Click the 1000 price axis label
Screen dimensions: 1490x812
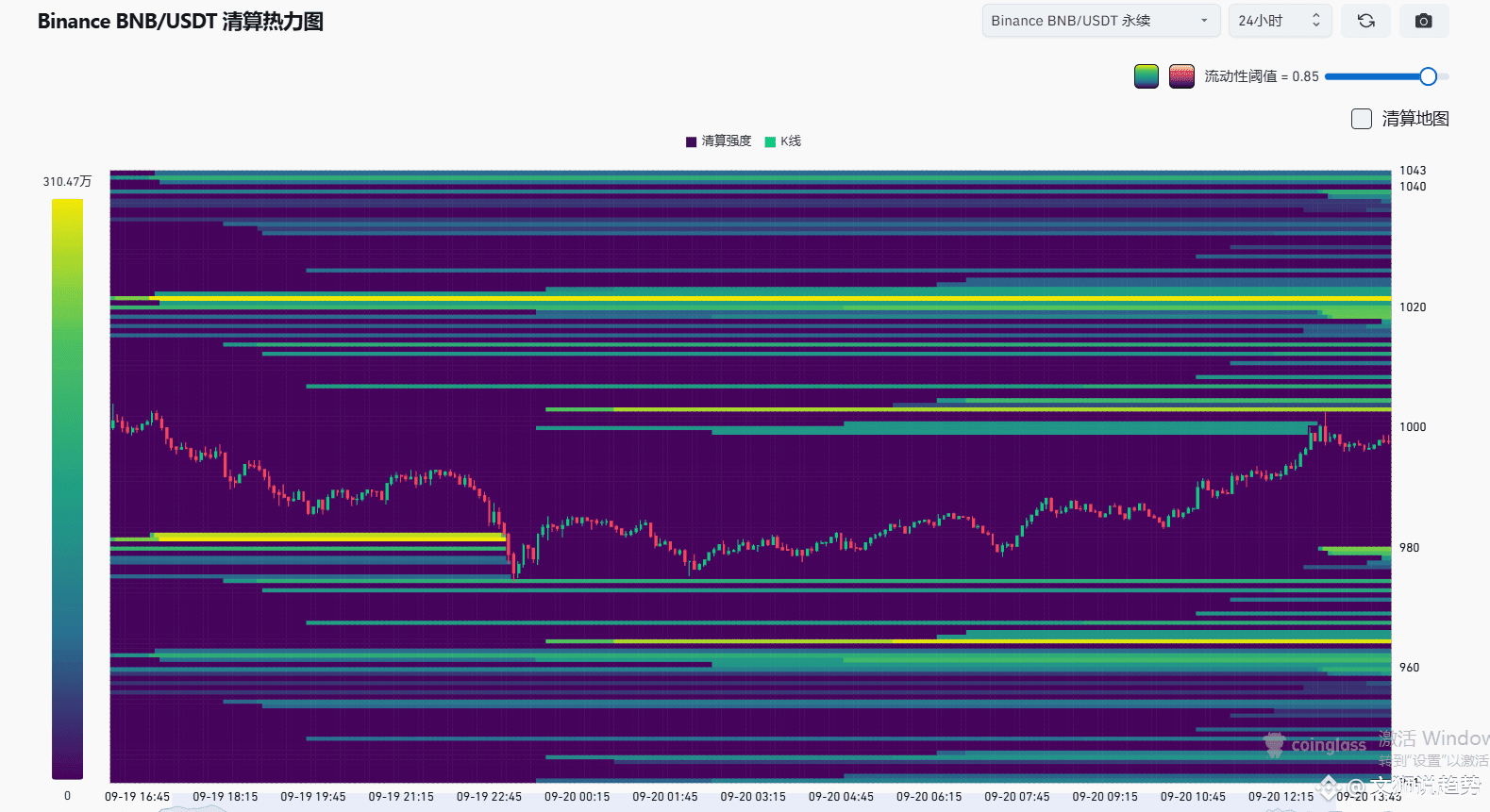(1413, 427)
